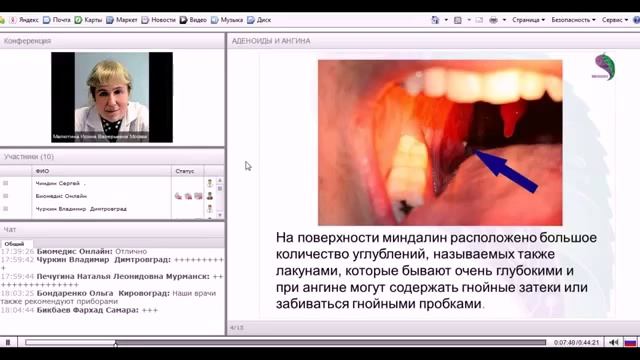Screen dimensions: 640x360
Task: Click the Biomedis leaf logo on slide
Action: tap(604, 67)
